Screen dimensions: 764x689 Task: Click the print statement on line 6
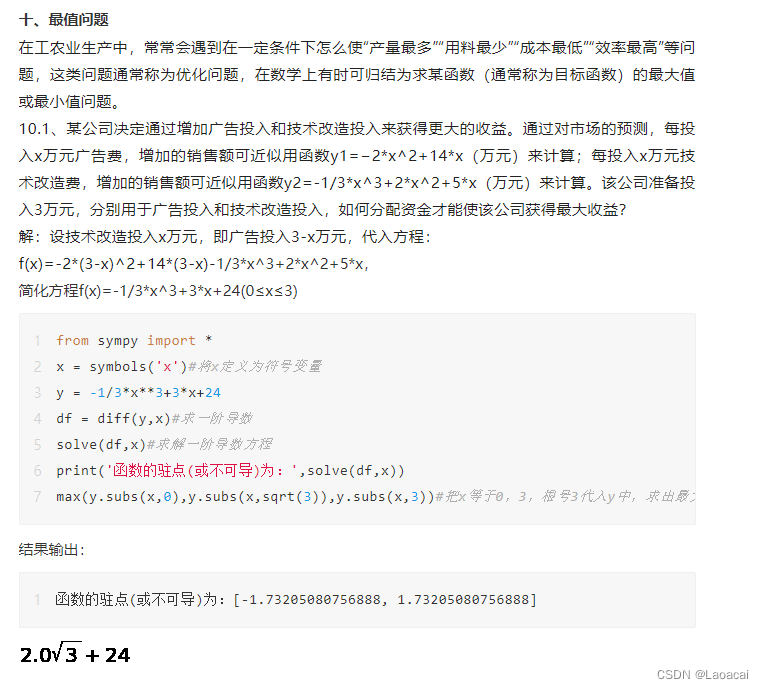(x=230, y=471)
